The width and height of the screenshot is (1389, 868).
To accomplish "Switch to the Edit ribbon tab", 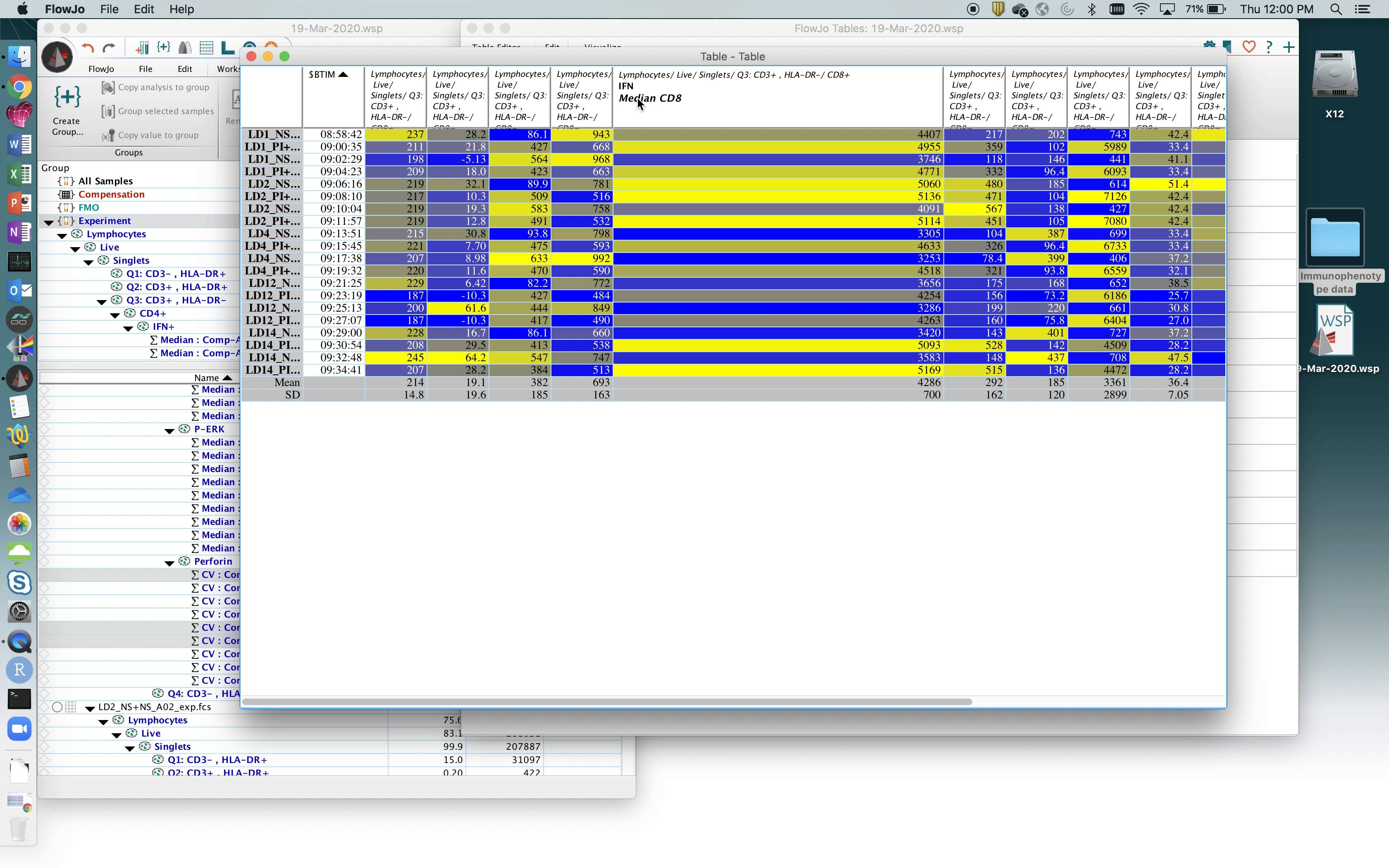I will (x=185, y=69).
